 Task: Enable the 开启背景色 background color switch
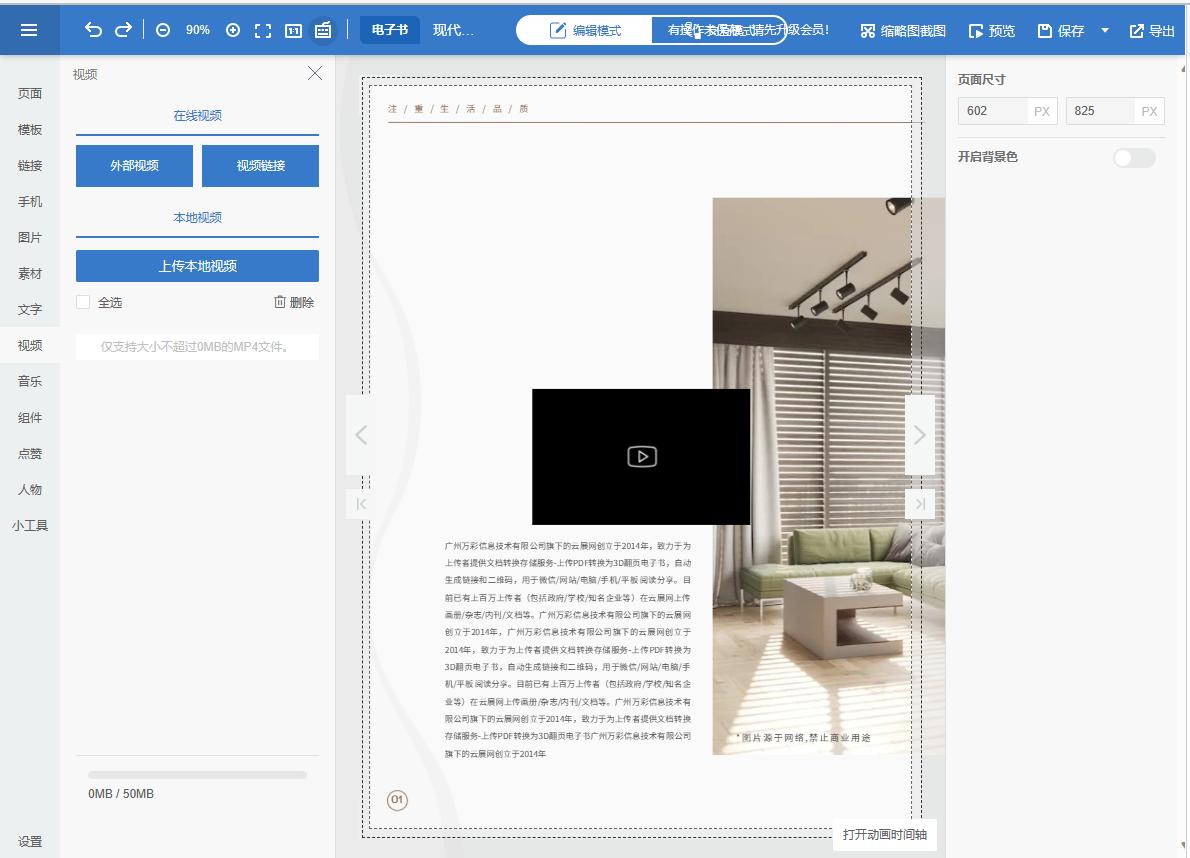(x=1134, y=157)
